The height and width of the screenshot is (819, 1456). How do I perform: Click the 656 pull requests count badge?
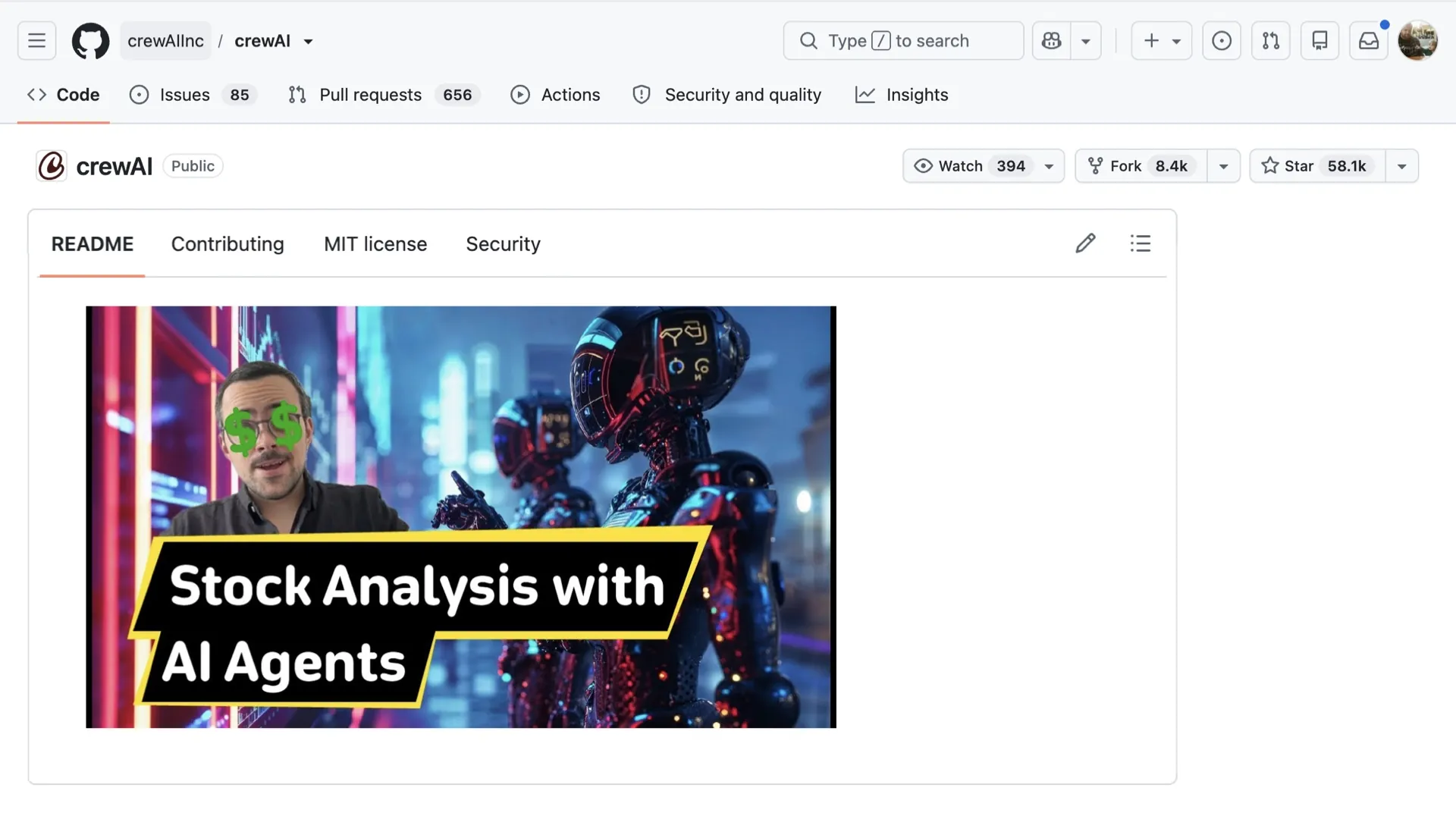pyautogui.click(x=457, y=95)
